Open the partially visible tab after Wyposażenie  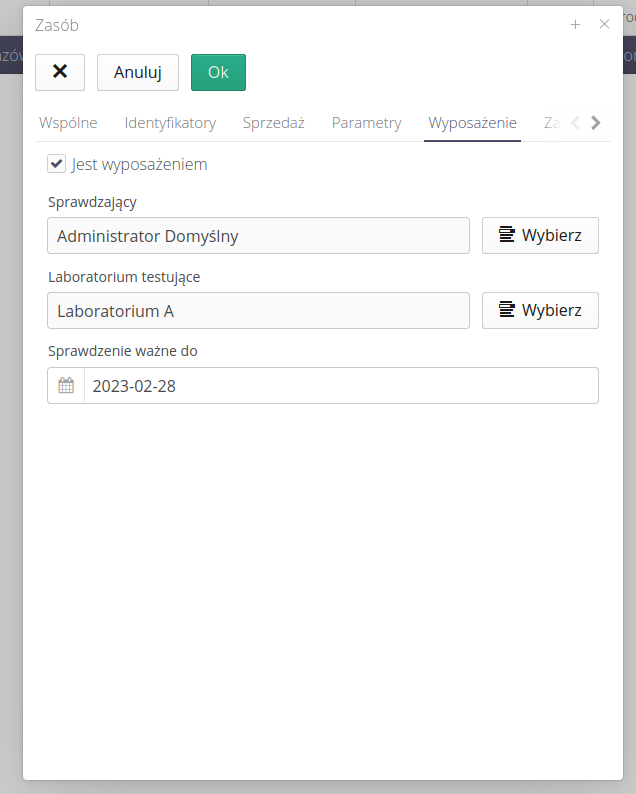coord(550,123)
